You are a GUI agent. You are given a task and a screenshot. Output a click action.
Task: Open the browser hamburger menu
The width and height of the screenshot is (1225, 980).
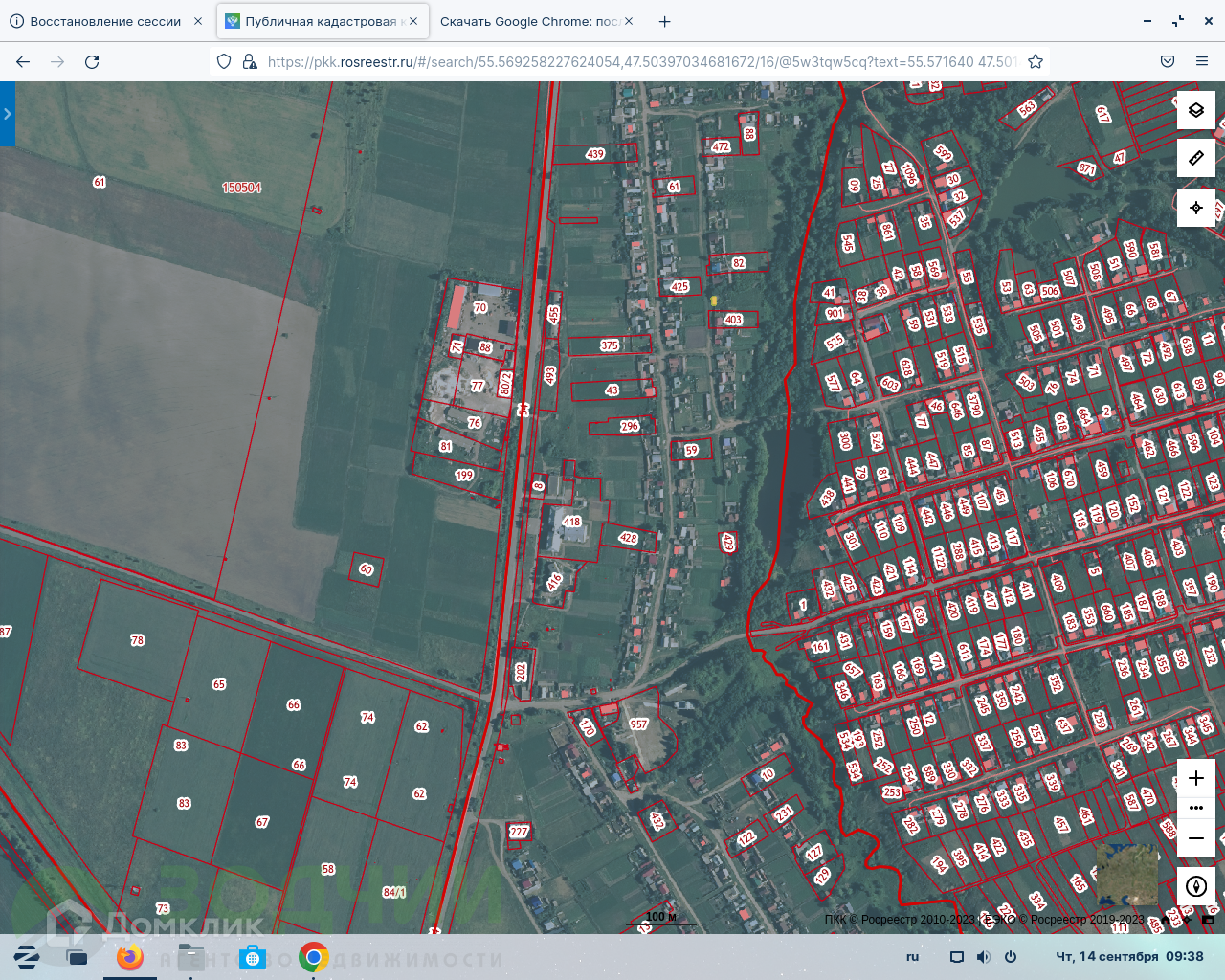[1201, 61]
